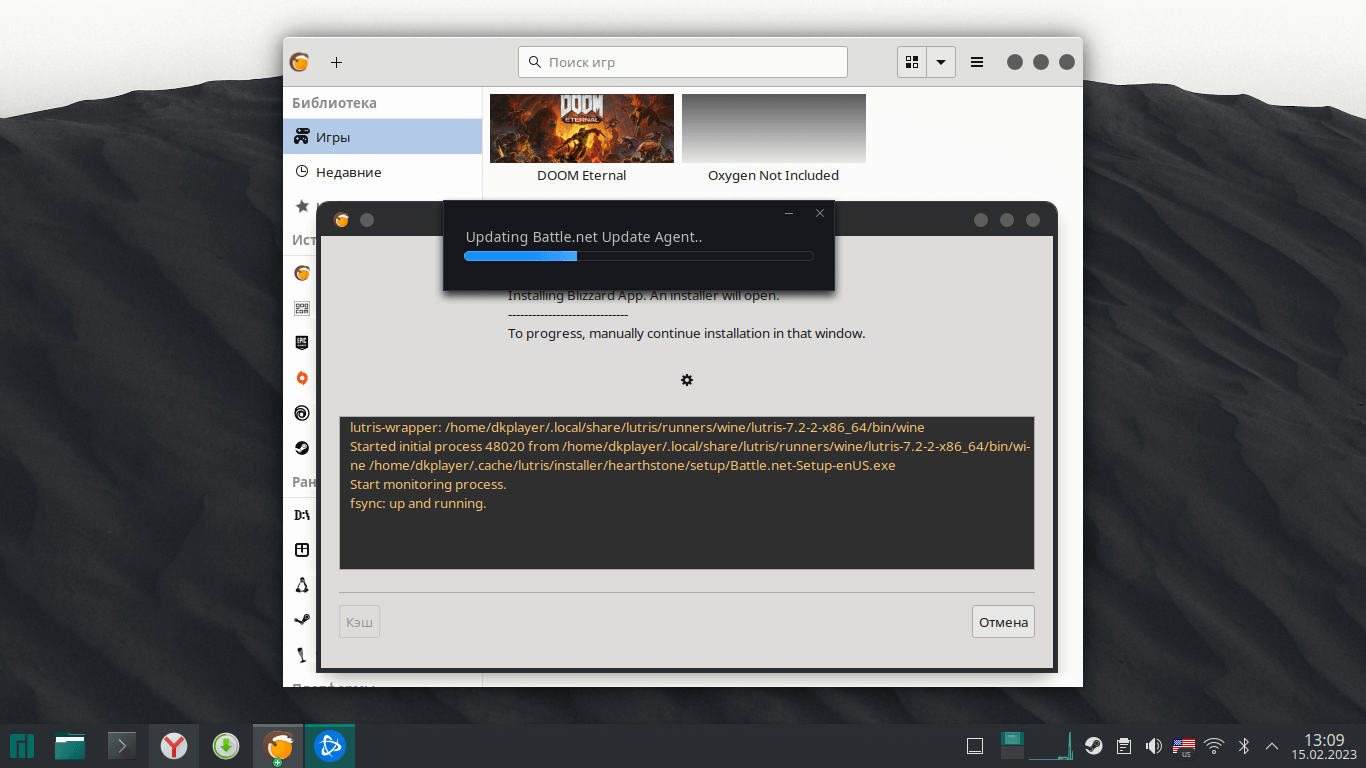This screenshot has width=1366, height=768.
Task: Add a new game with the plus button
Action: point(337,62)
